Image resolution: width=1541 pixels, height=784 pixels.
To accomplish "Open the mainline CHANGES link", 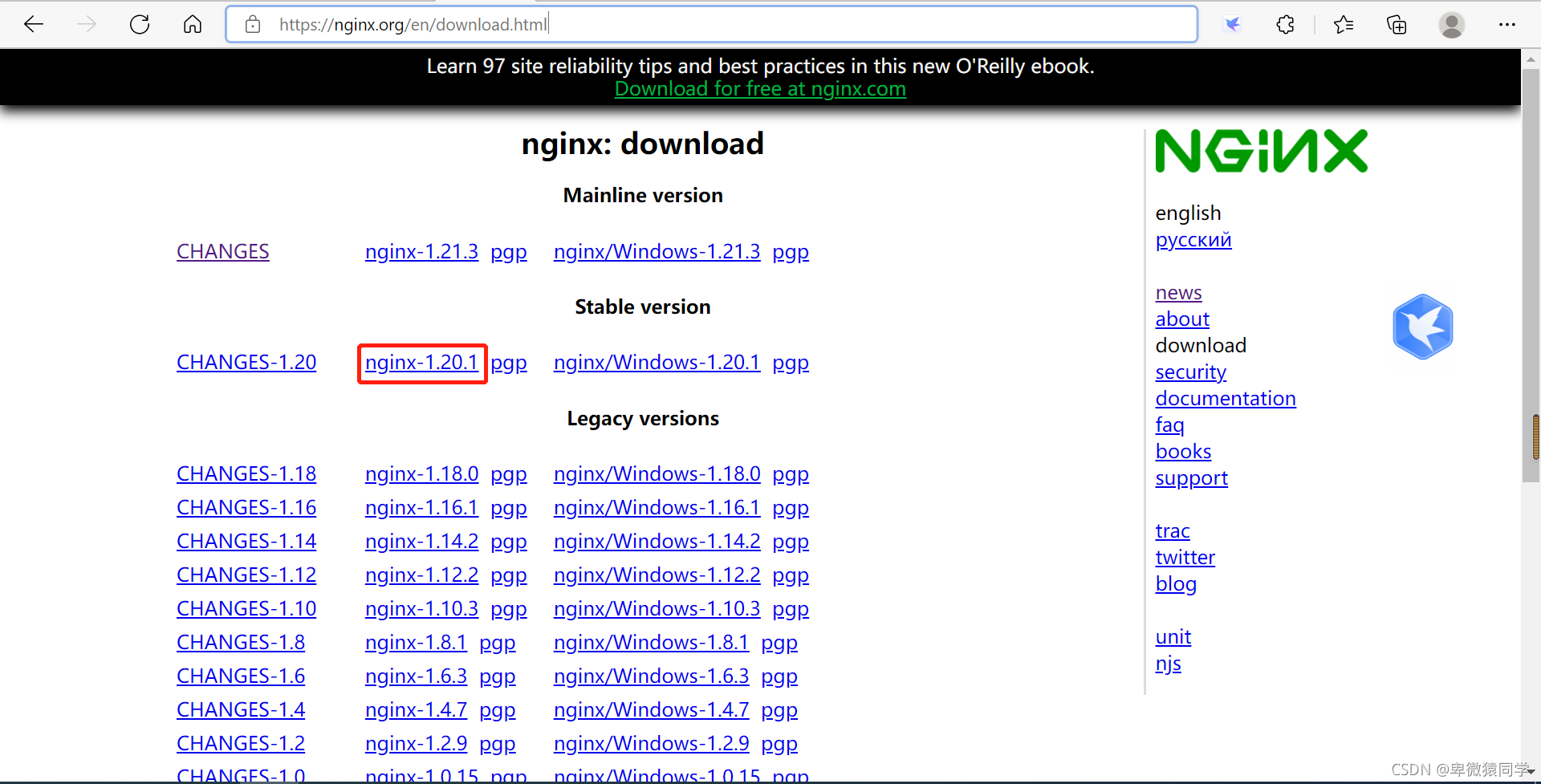I will [x=223, y=252].
